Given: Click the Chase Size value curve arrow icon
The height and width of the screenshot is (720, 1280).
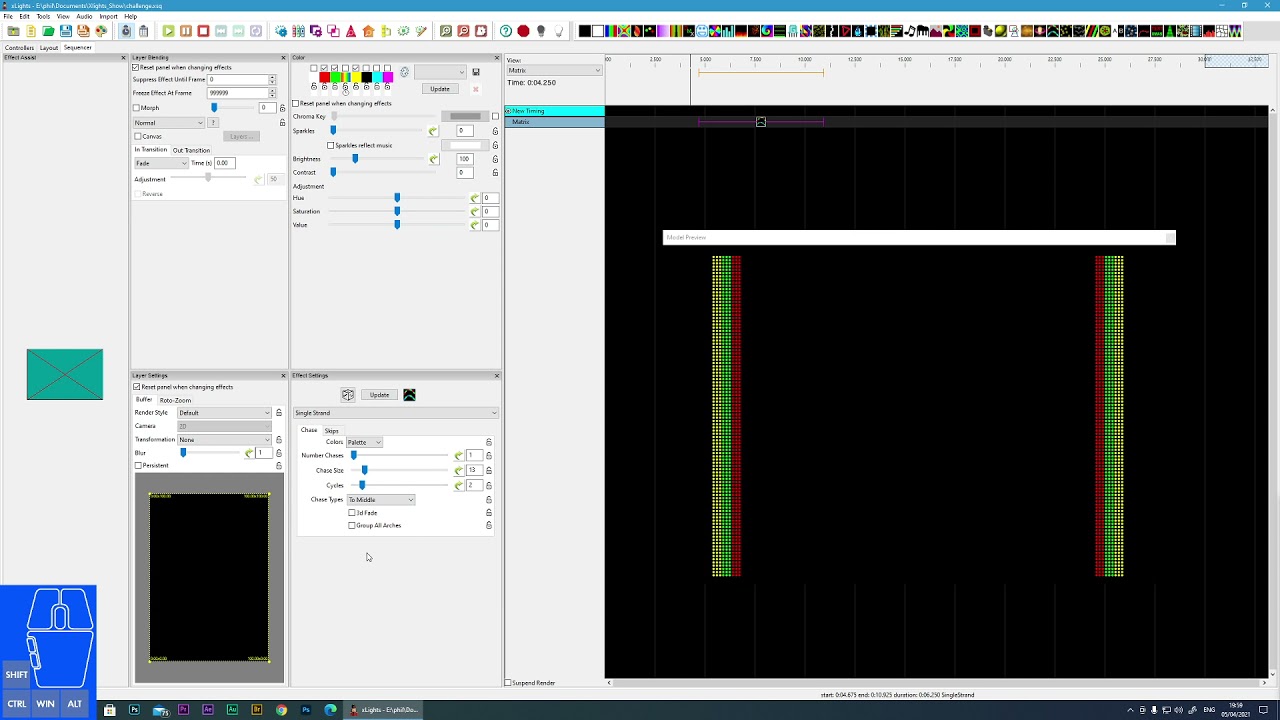Looking at the screenshot, I should point(458,470).
